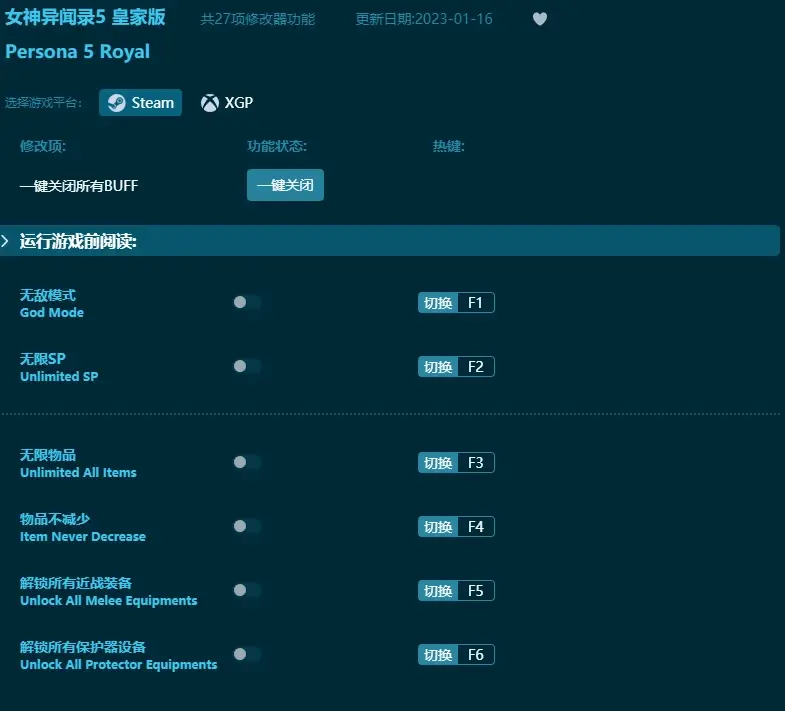Click the F4 hotkey switch button
Image resolution: width=785 pixels, height=711 pixels.
456,527
